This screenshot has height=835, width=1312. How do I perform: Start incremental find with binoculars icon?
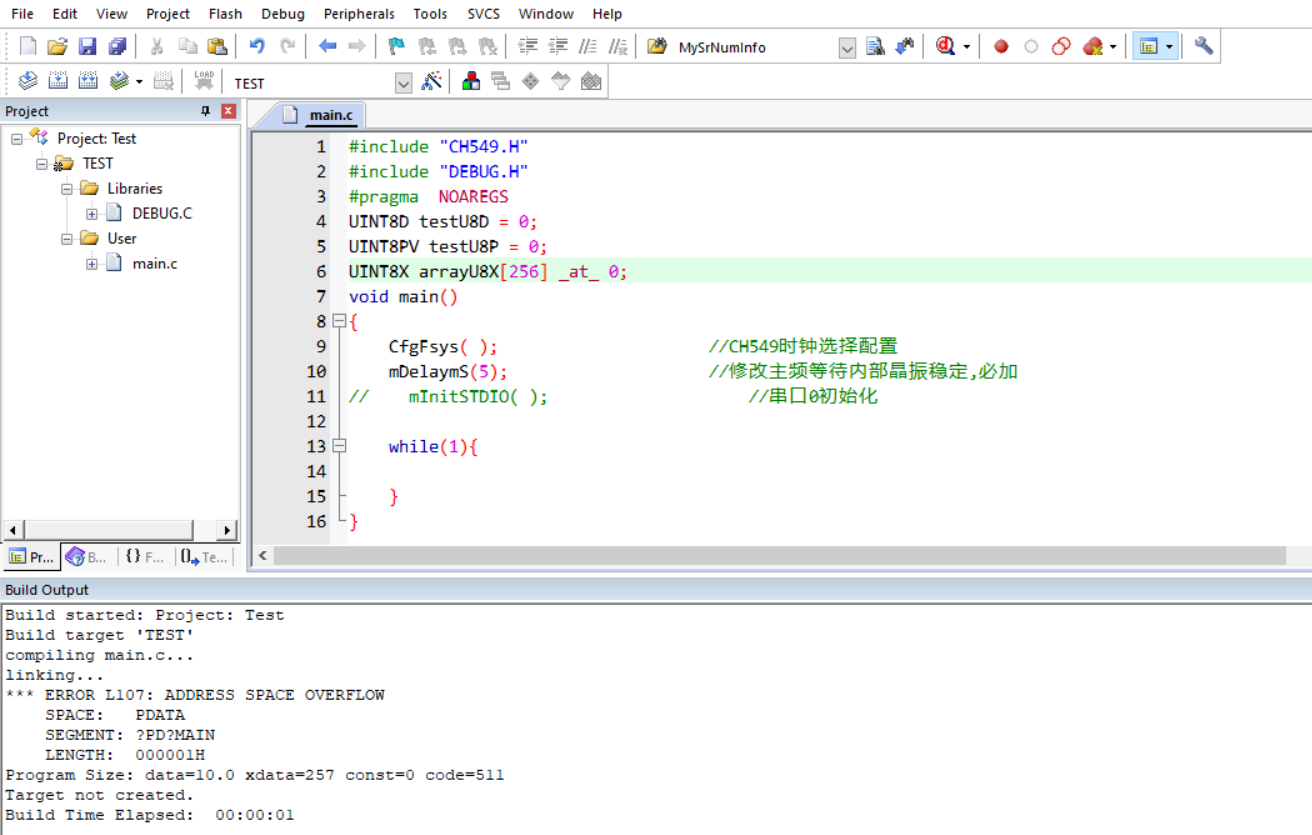(x=905, y=47)
